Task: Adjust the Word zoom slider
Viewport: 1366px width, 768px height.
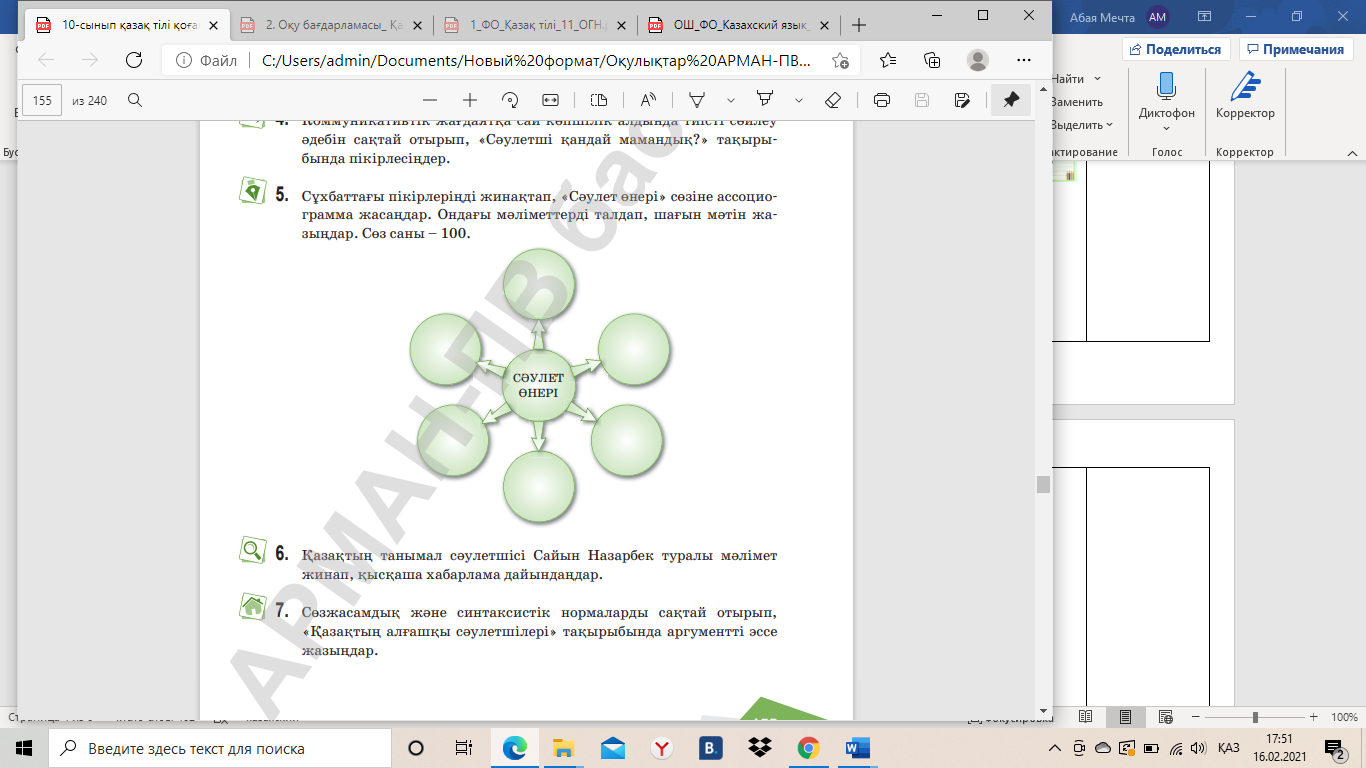Action: [x=1255, y=717]
